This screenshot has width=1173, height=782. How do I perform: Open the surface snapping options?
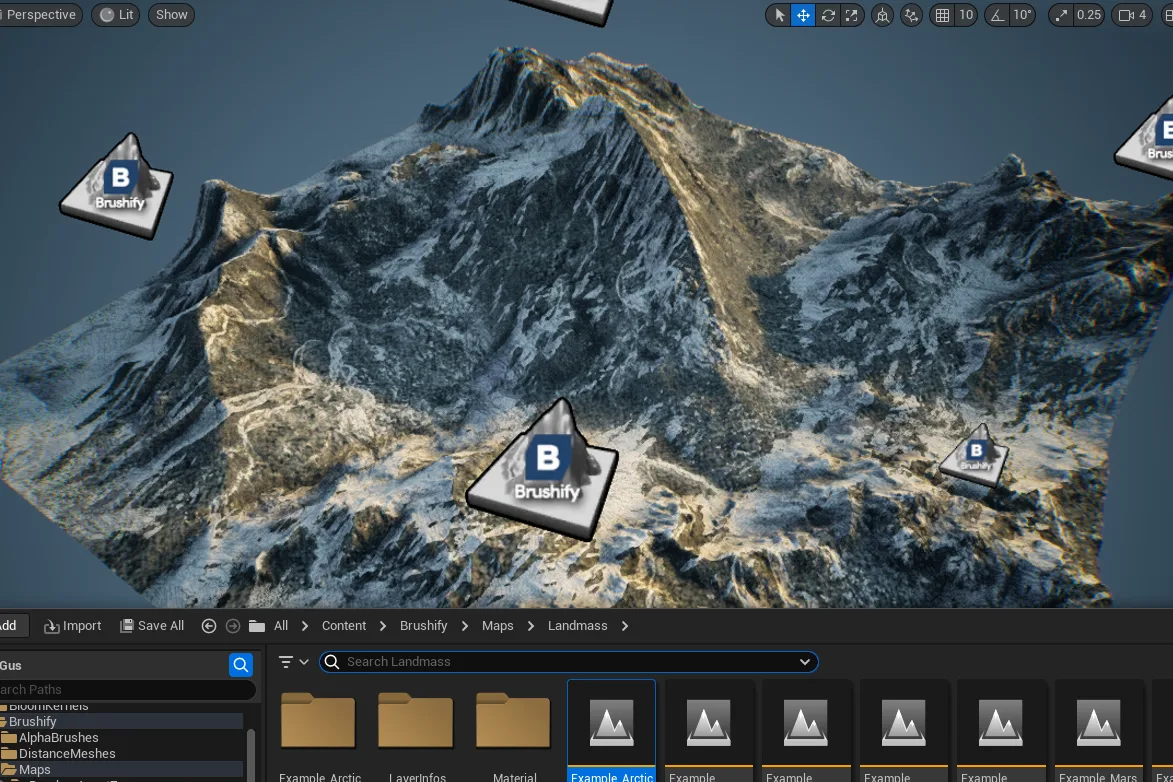pos(911,15)
